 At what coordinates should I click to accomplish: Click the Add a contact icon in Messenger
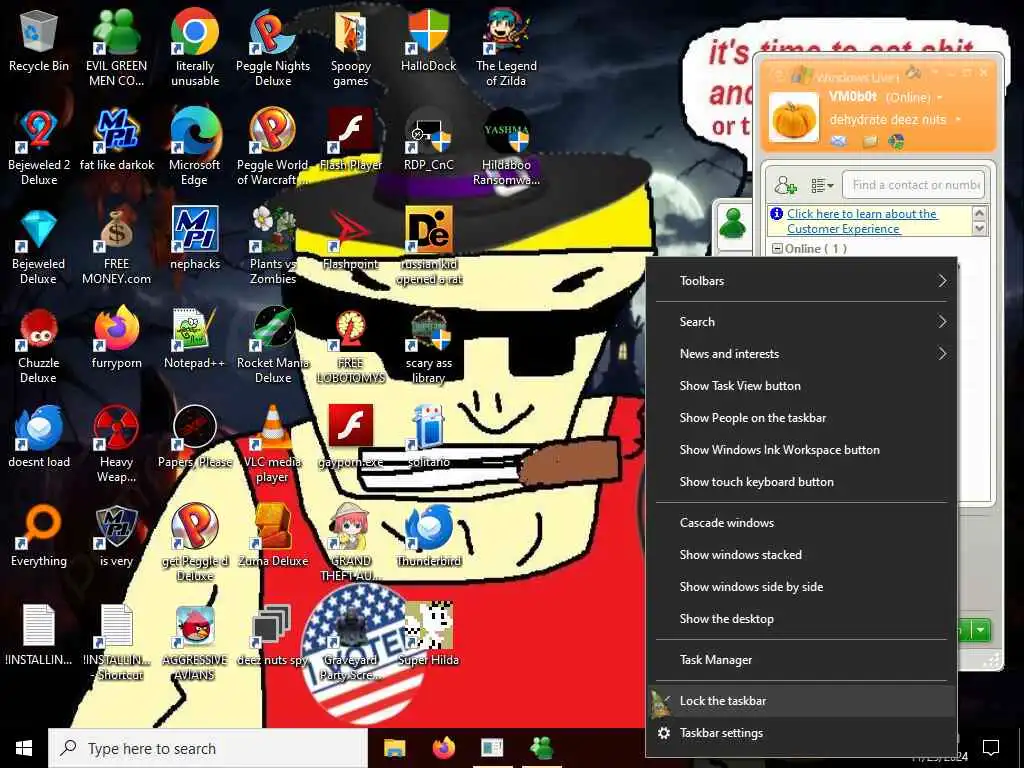(785, 185)
